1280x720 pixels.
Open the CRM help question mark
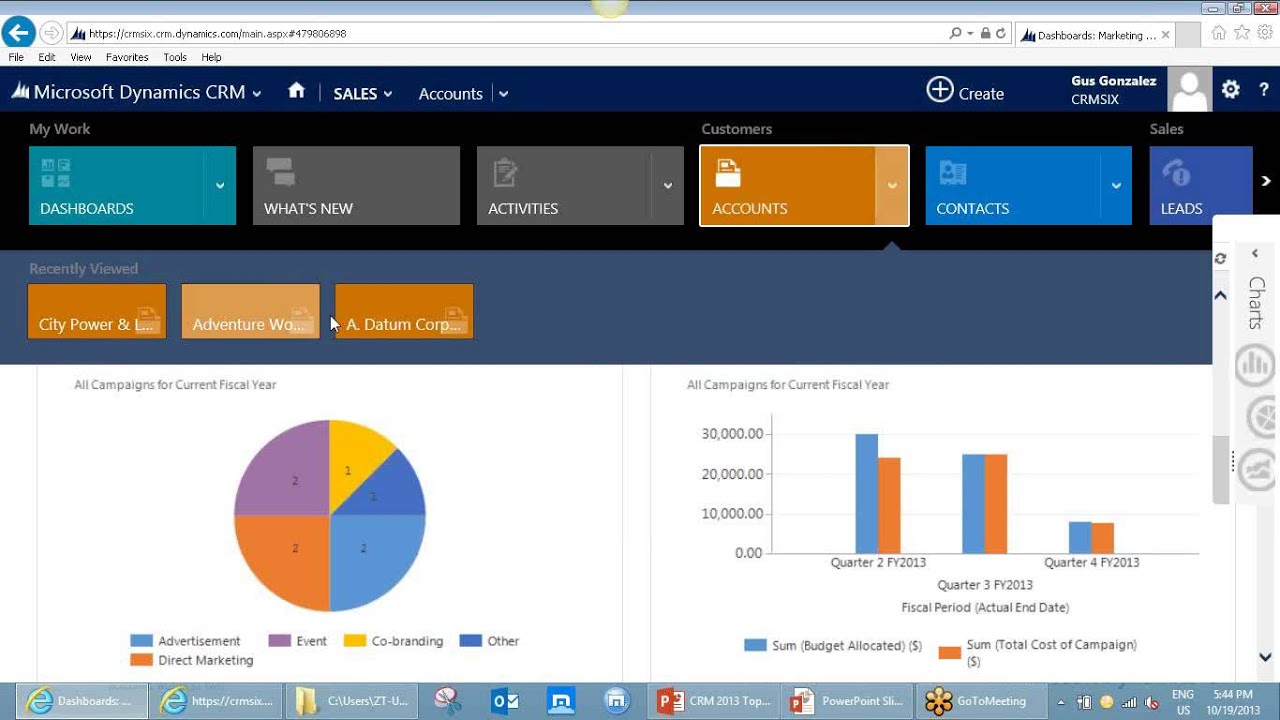point(1264,90)
